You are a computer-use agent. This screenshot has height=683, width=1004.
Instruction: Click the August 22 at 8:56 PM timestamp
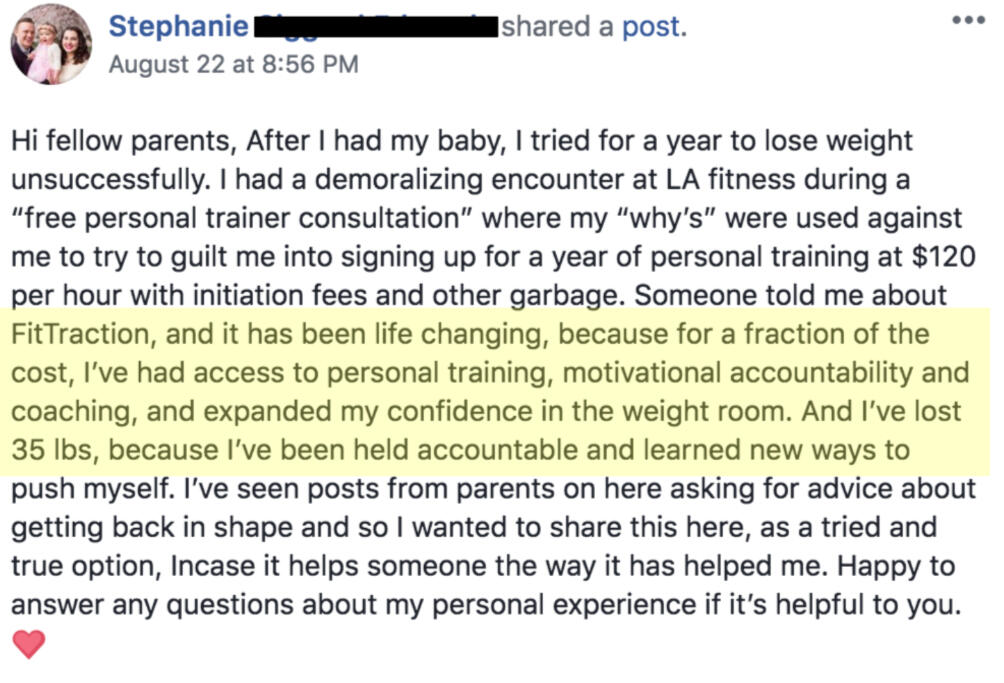click(233, 65)
